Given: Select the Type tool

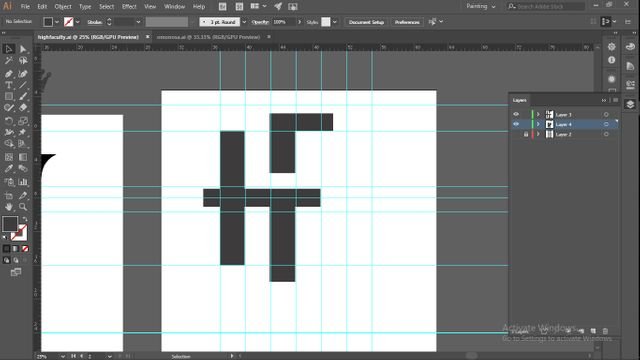Looking at the screenshot, I should tap(9, 85).
